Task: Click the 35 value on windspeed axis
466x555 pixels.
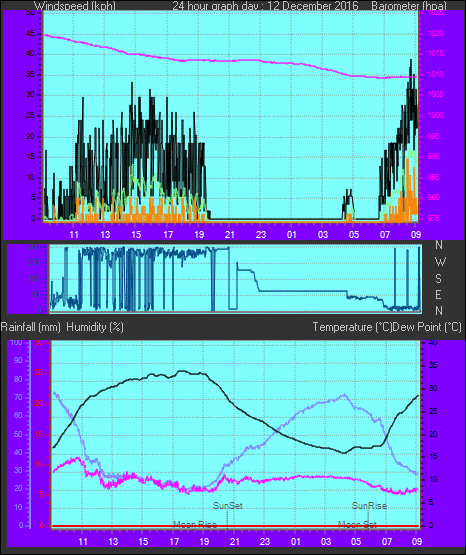Action: (30, 74)
